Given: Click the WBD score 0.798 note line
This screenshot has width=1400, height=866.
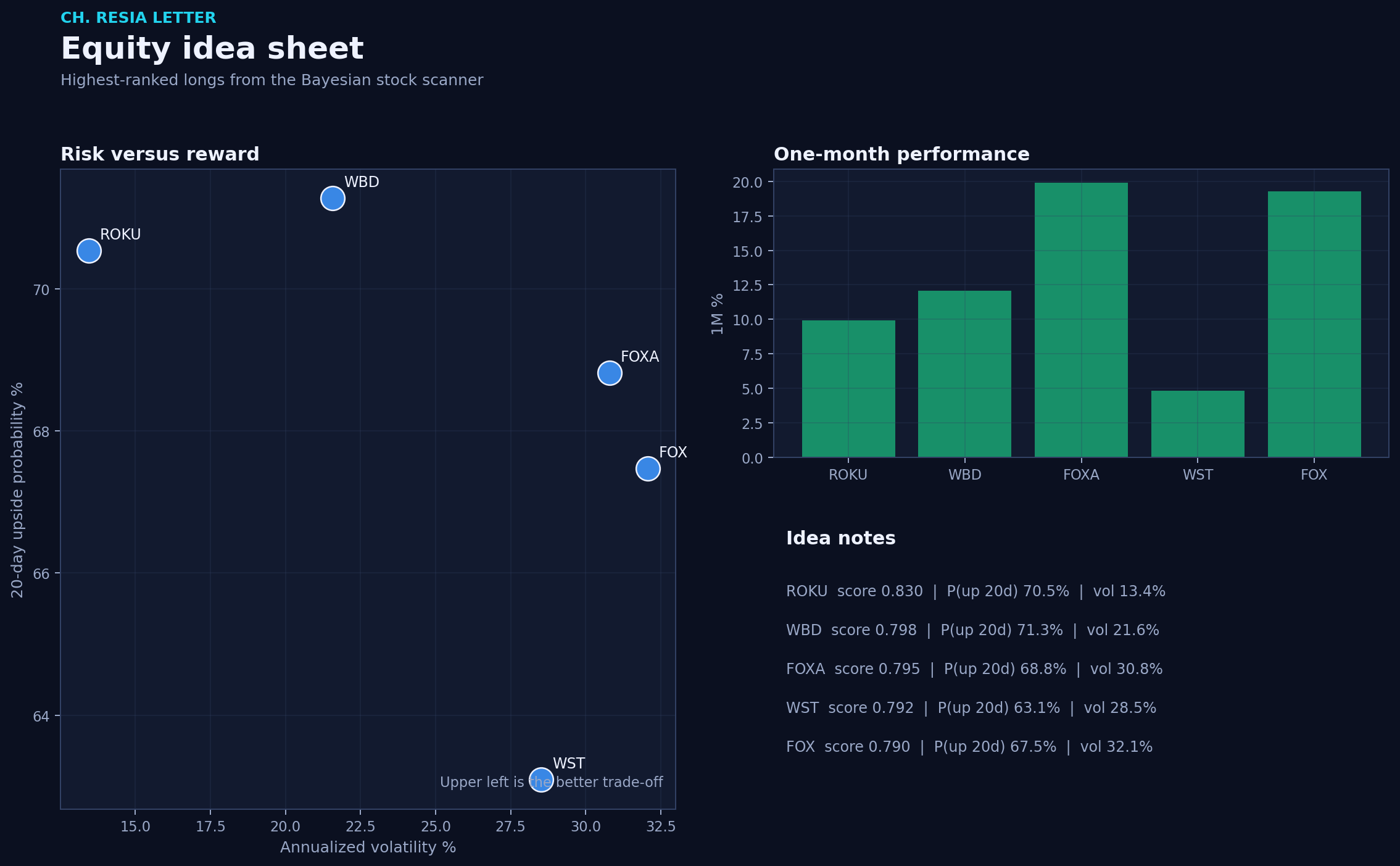Looking at the screenshot, I should point(972,630).
